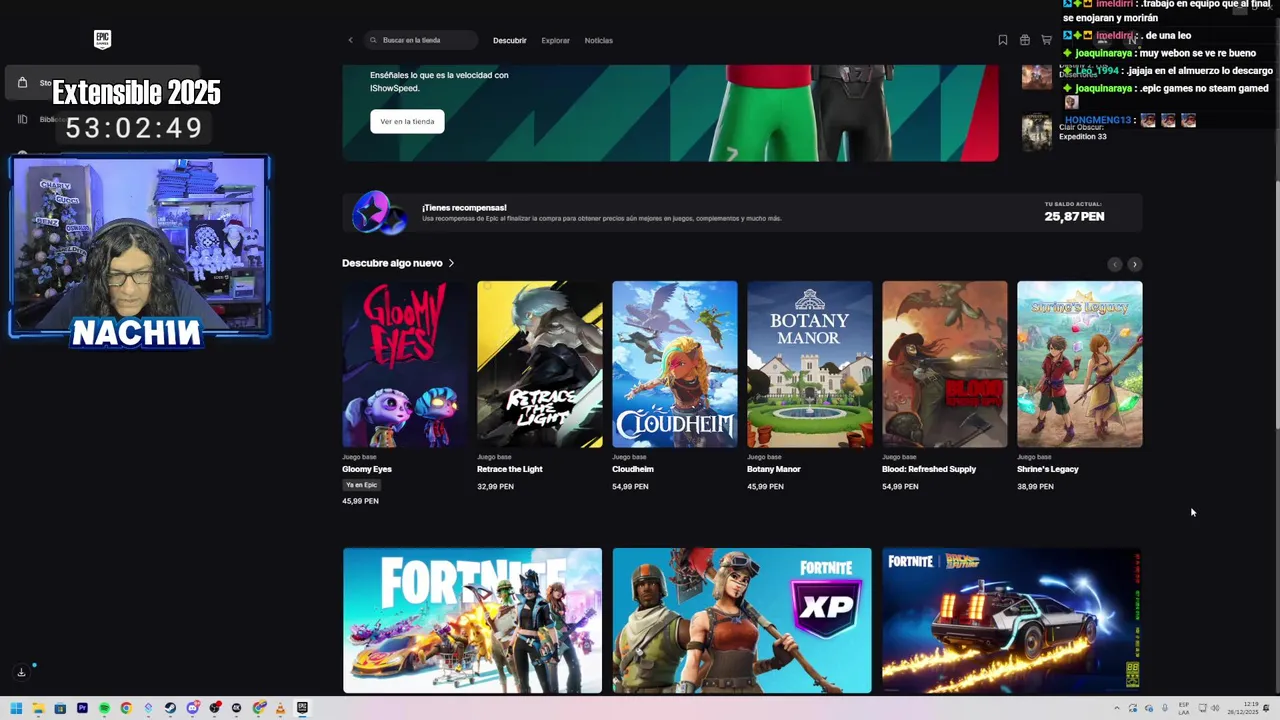Screen dimensions: 1280x720
Task: Open Google Chrome from the taskbar
Action: click(126, 708)
